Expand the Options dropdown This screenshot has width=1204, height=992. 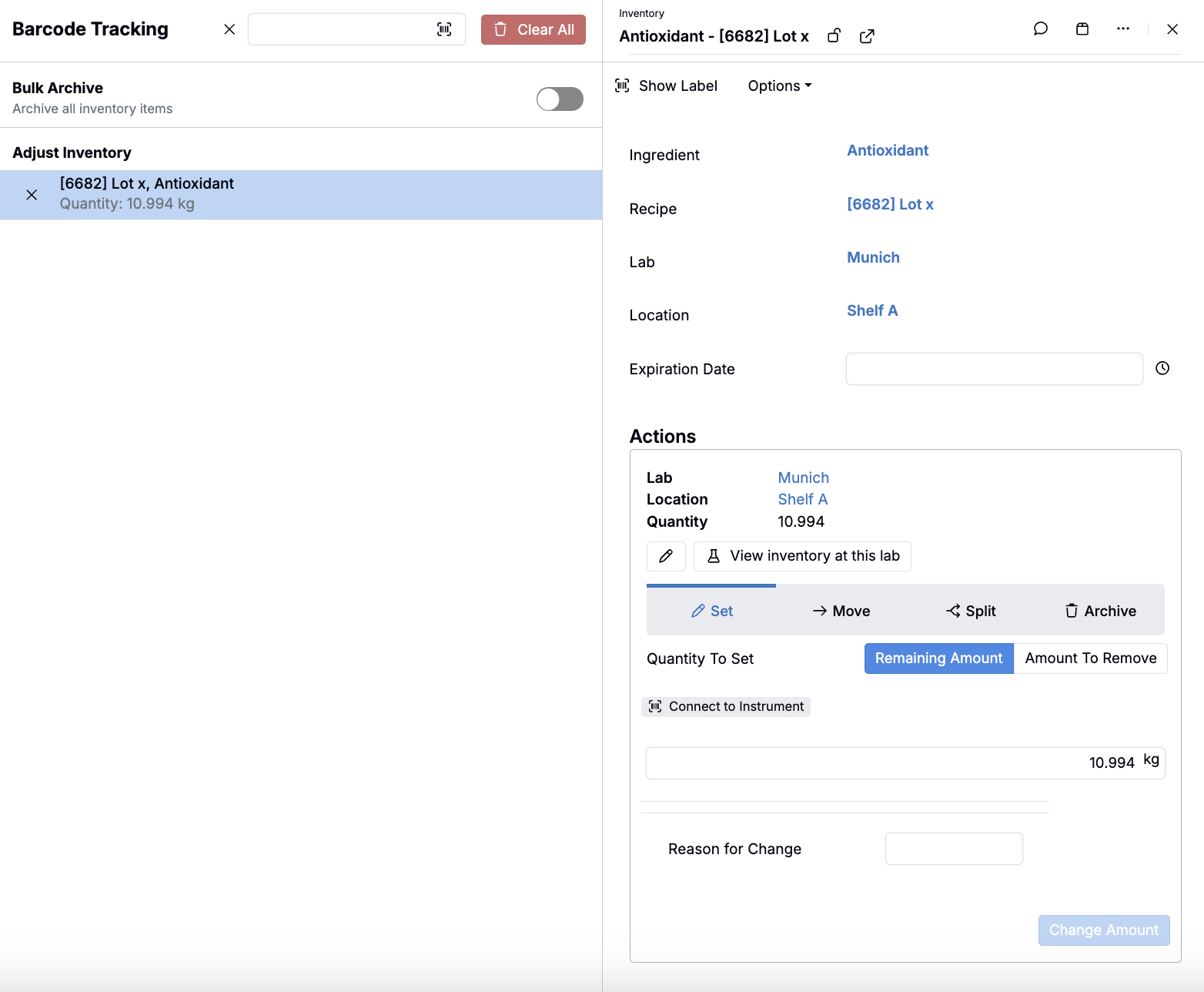pos(779,86)
